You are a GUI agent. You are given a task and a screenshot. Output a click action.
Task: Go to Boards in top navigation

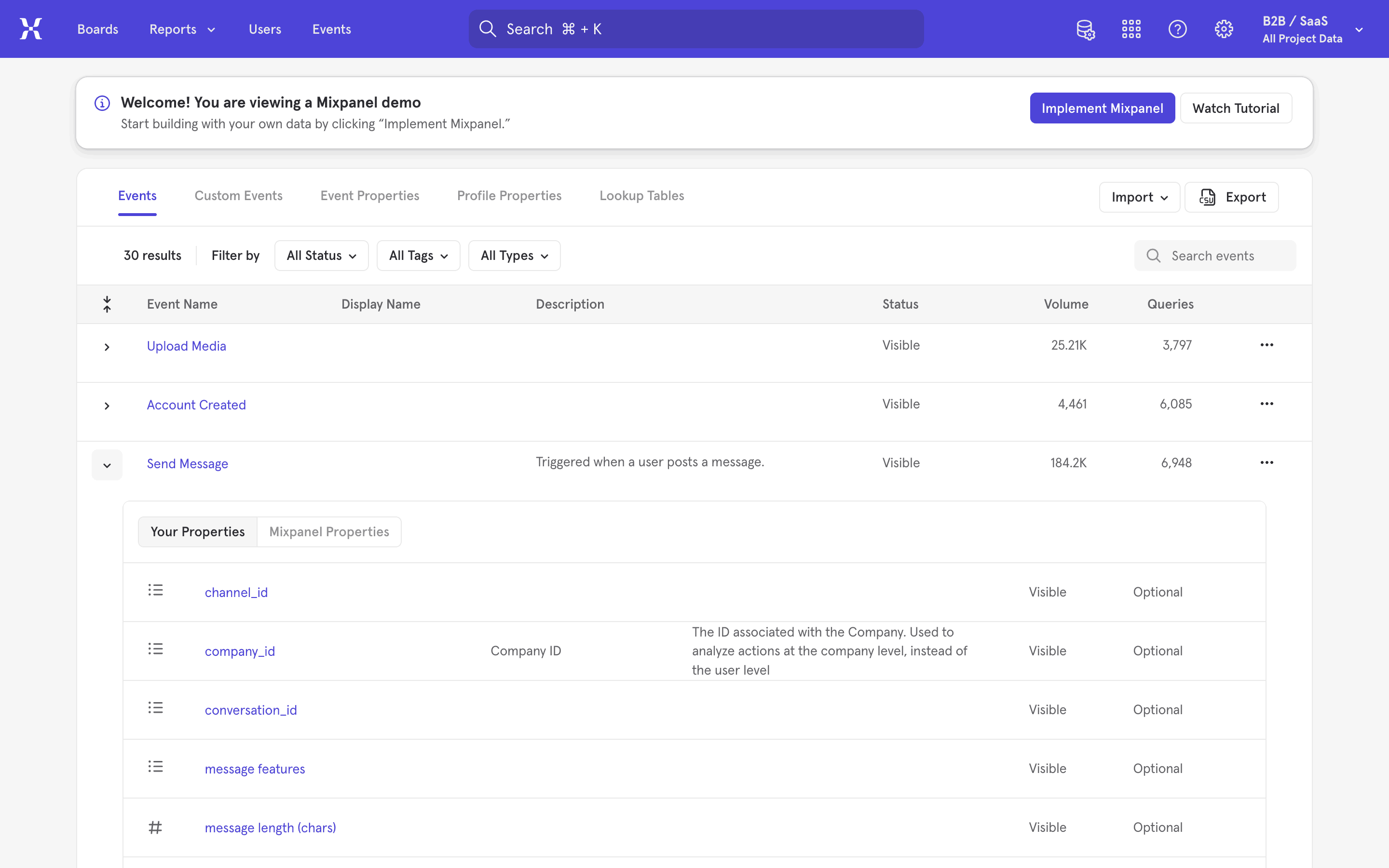(x=97, y=29)
